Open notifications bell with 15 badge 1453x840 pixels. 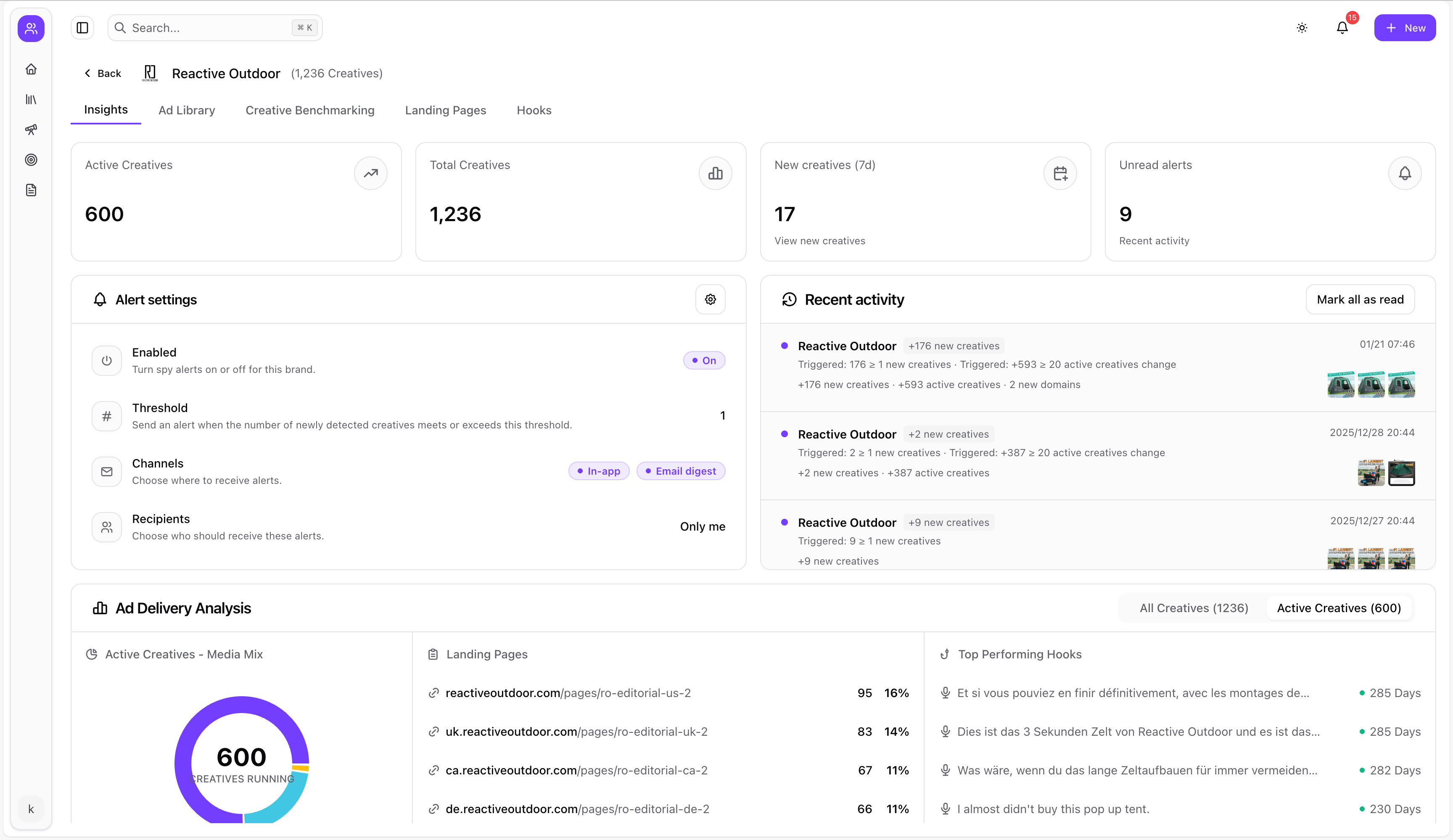[1342, 28]
